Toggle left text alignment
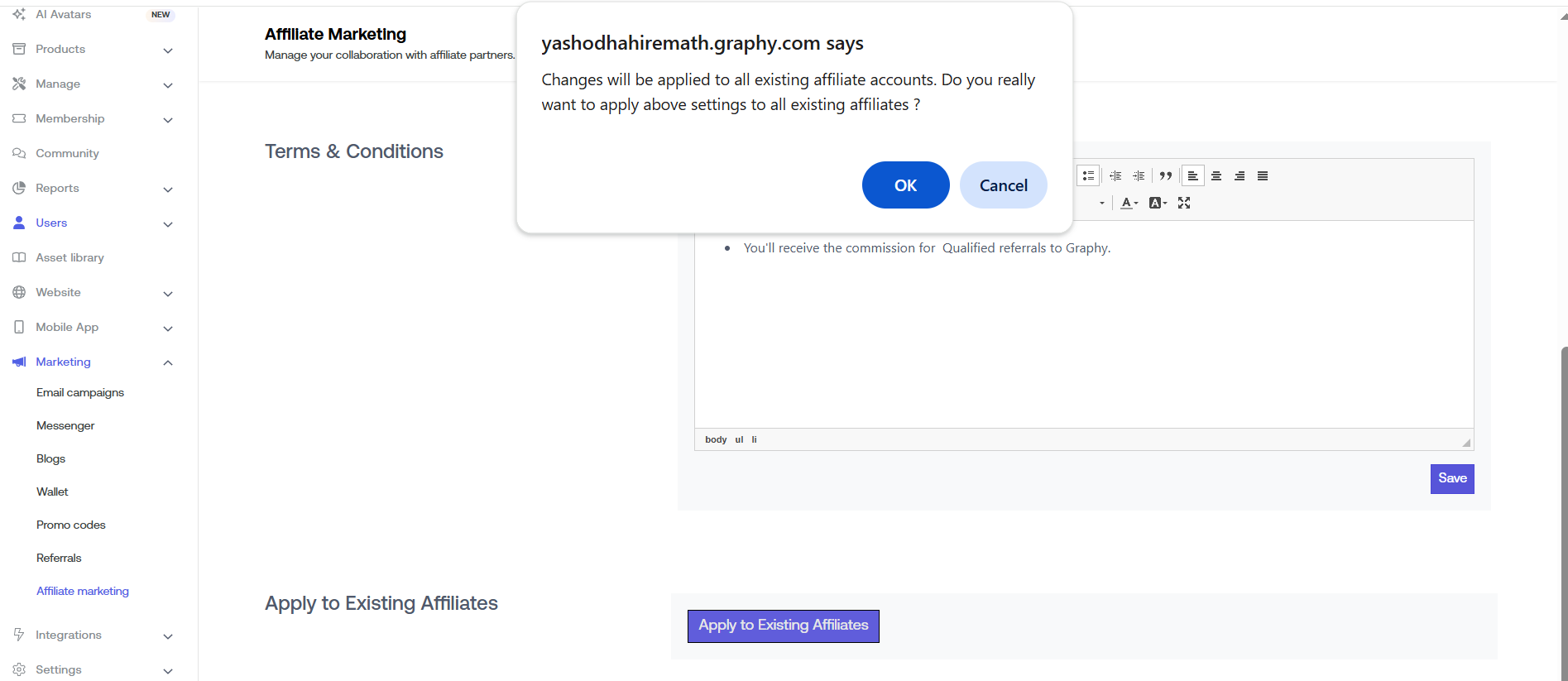Viewport: 1568px width, 681px height. [1192, 176]
